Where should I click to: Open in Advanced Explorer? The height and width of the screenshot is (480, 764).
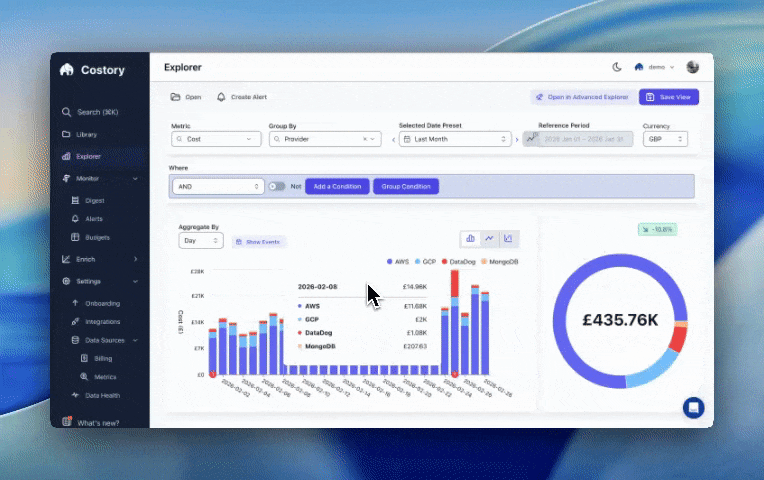582,97
